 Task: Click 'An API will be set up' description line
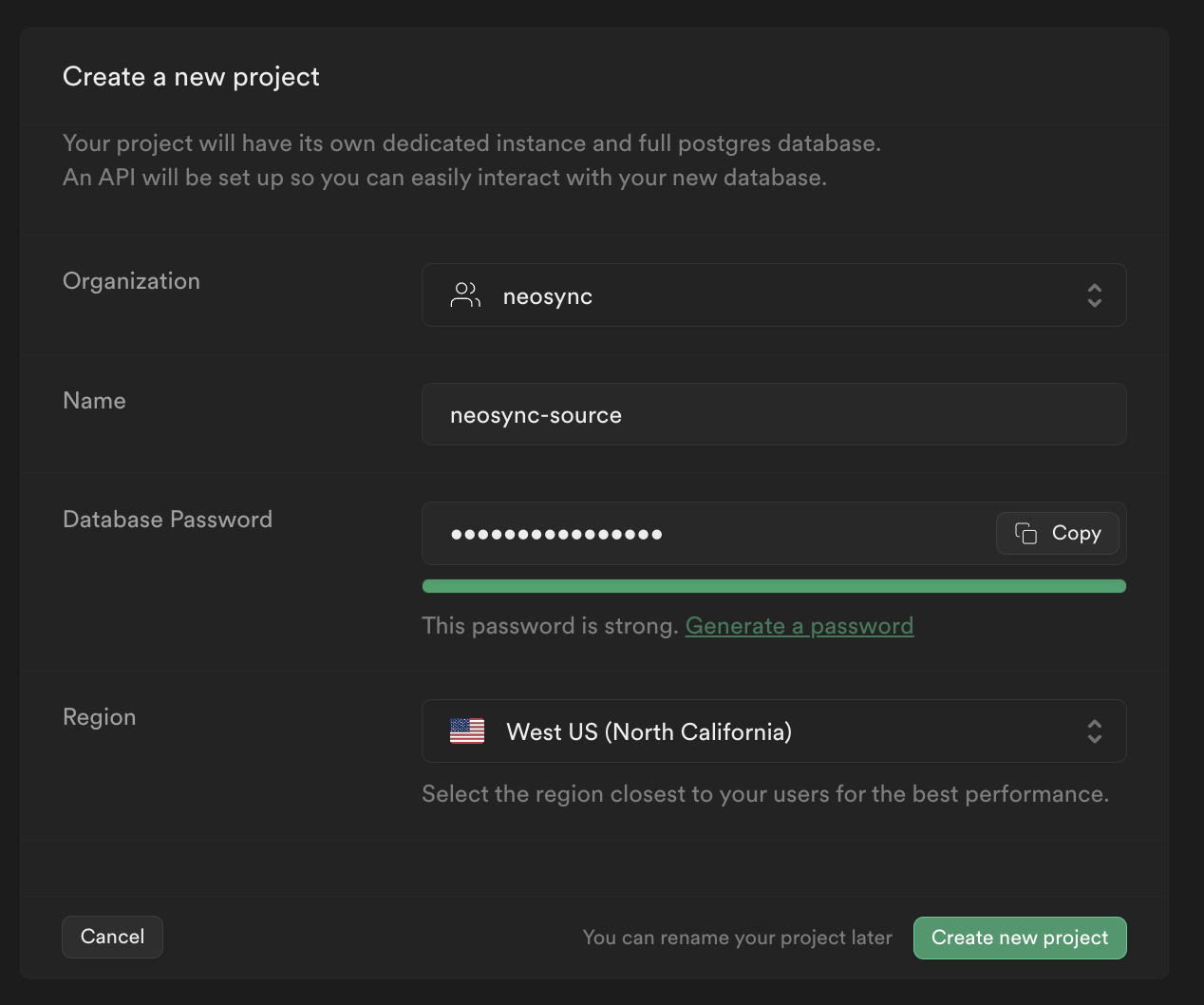point(444,178)
